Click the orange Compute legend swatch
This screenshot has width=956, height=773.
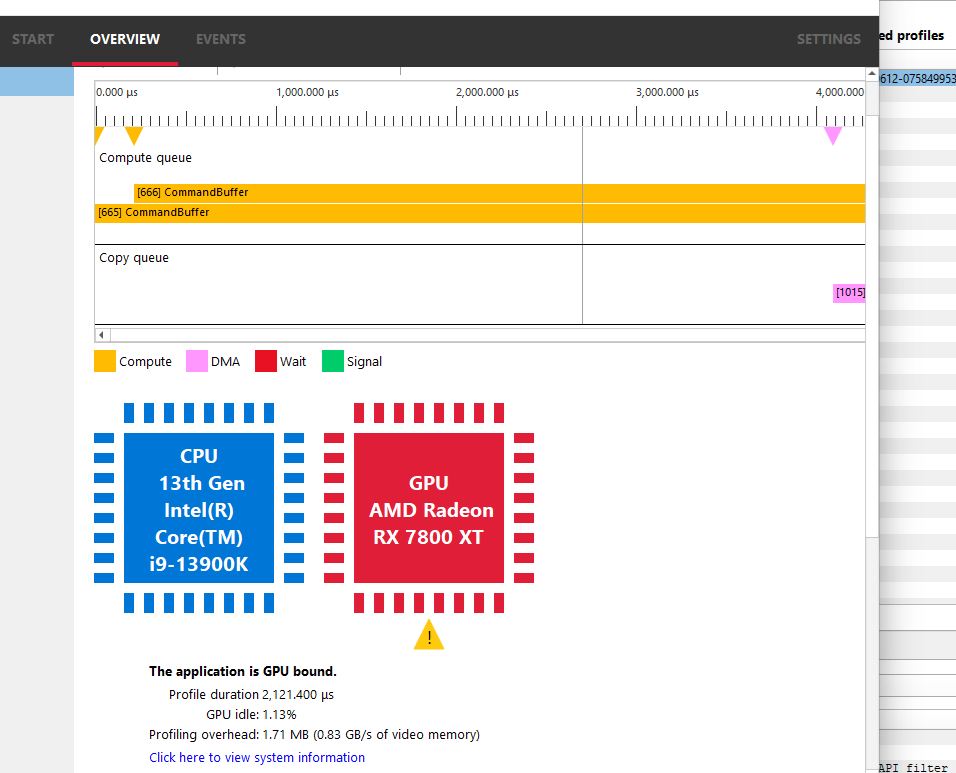point(105,361)
